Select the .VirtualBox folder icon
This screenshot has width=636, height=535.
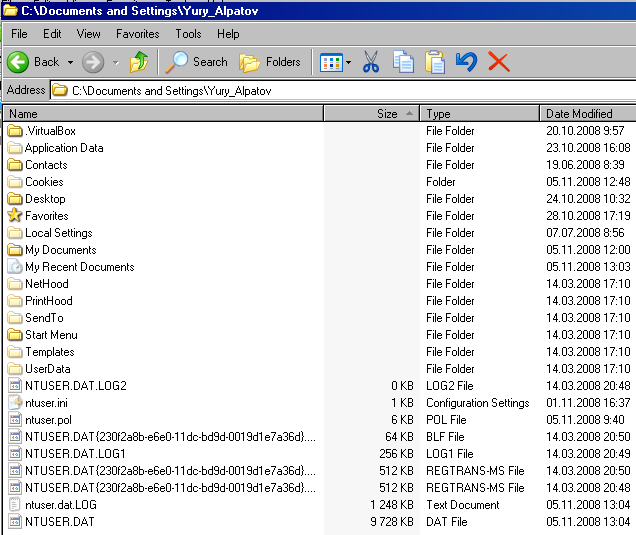pyautogui.click(x=15, y=131)
